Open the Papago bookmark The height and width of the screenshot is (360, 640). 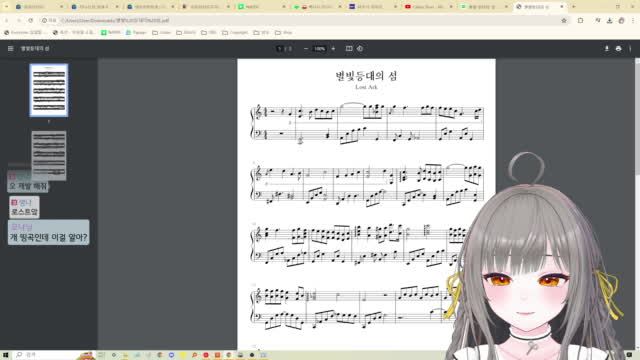pos(136,32)
